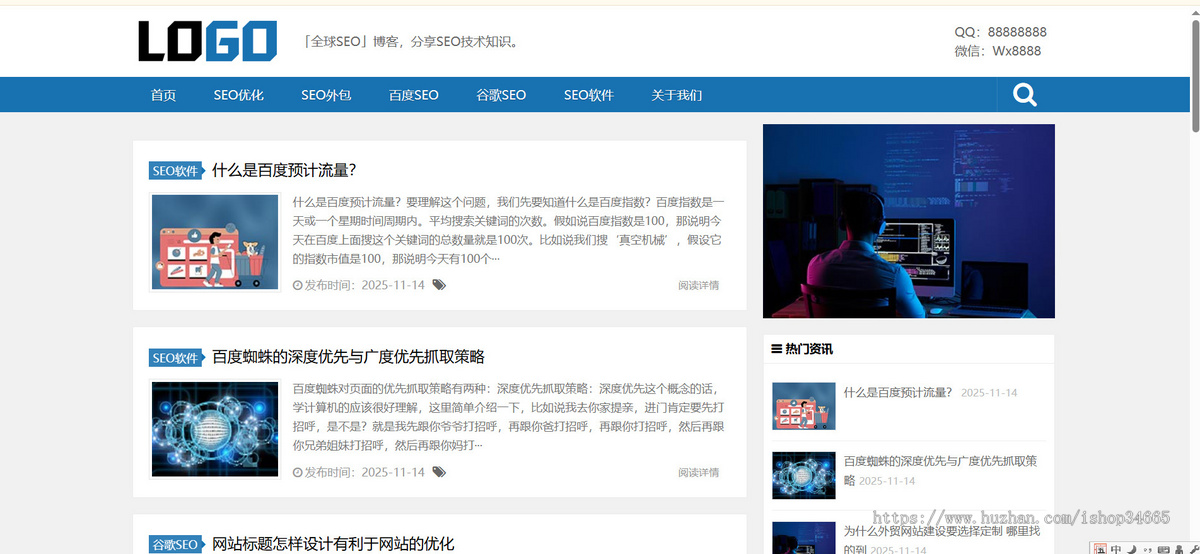The height and width of the screenshot is (554, 1200).
Task: Click the programmer banner image in the sidebar
Action: pyautogui.click(x=908, y=220)
